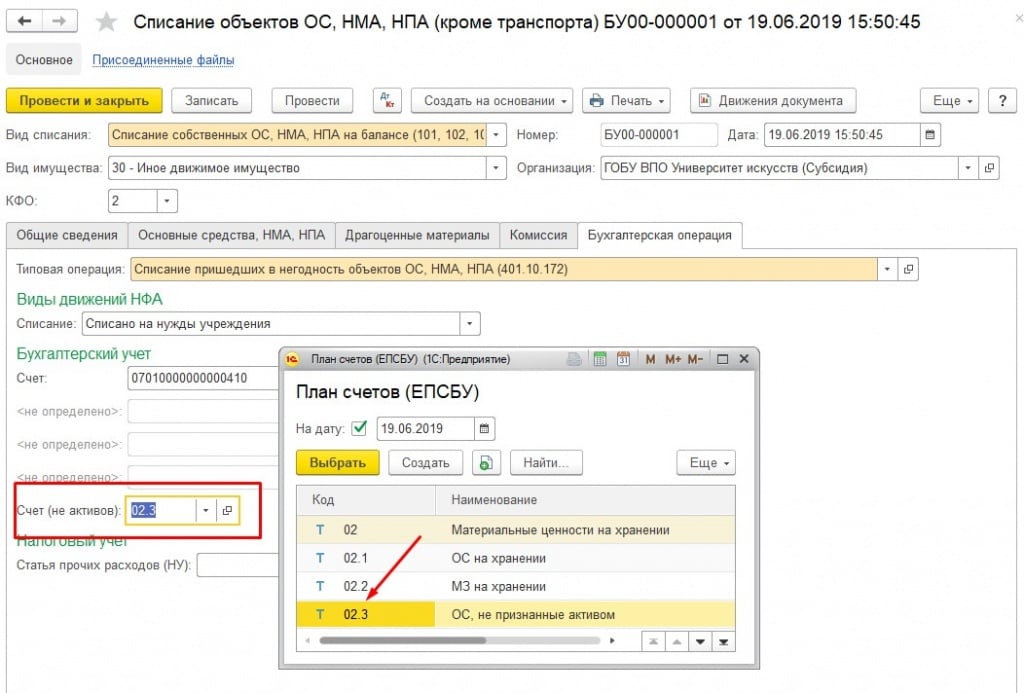Open calculator icon in План счетов title bar
Viewport: 1024px width, 693px height.
600,359
